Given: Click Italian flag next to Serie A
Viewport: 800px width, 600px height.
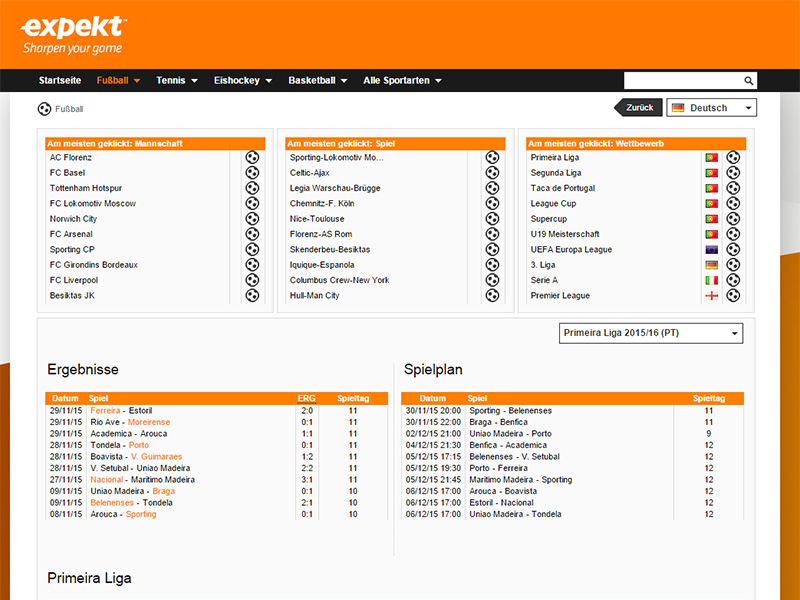Looking at the screenshot, I should pyautogui.click(x=712, y=280).
